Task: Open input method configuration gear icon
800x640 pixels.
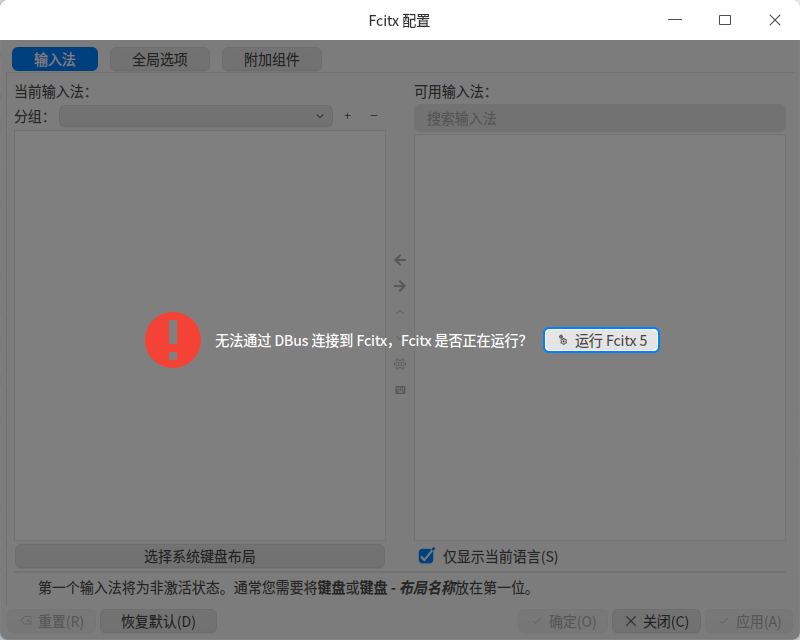Action: [x=400, y=364]
